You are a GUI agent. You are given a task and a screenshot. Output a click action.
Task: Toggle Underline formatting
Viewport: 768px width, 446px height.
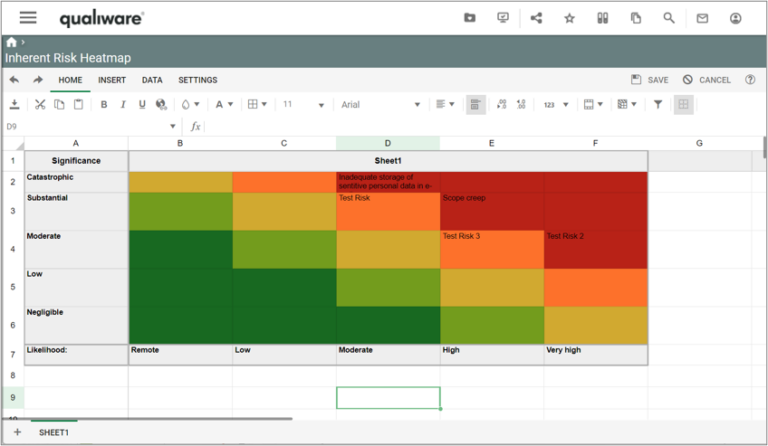[142, 104]
